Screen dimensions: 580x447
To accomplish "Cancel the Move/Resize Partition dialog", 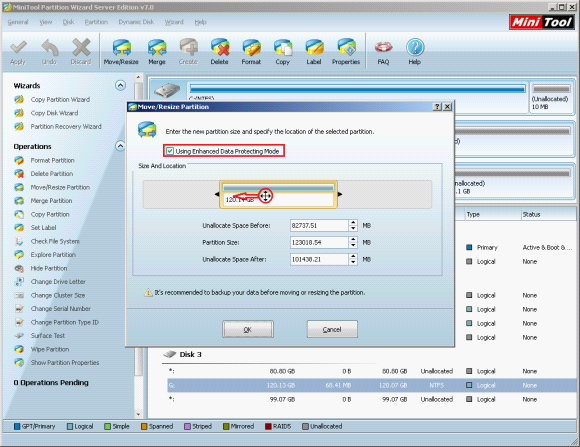I will coord(332,329).
